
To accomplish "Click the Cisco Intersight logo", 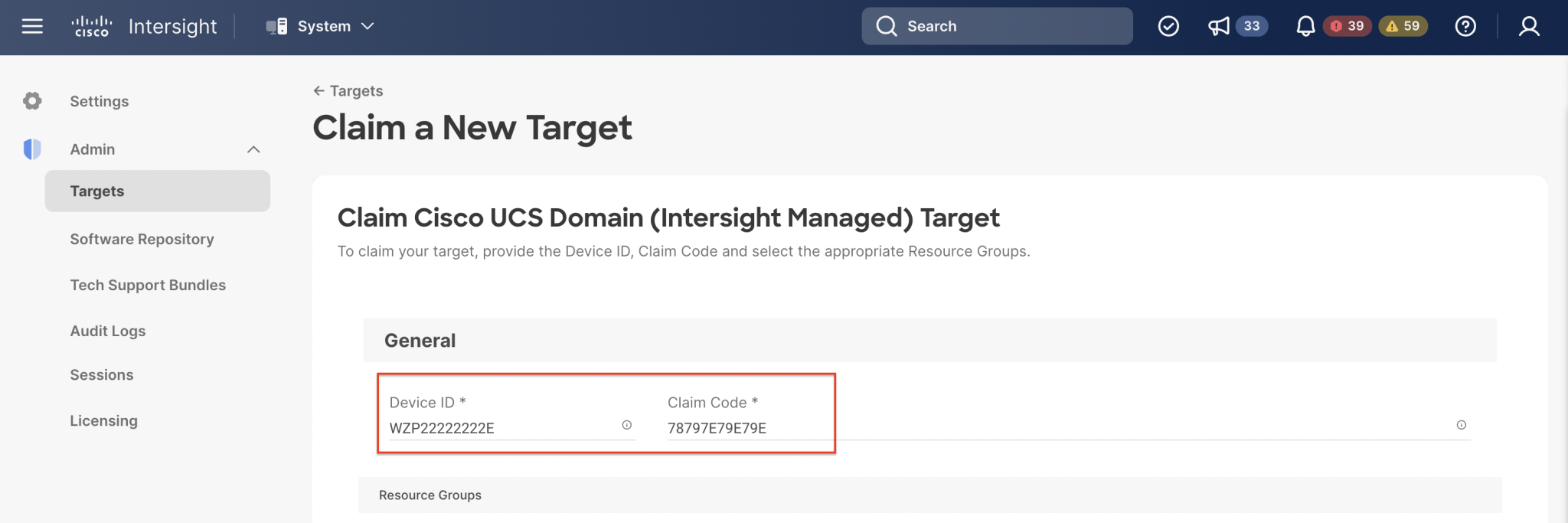I will coord(144,26).
